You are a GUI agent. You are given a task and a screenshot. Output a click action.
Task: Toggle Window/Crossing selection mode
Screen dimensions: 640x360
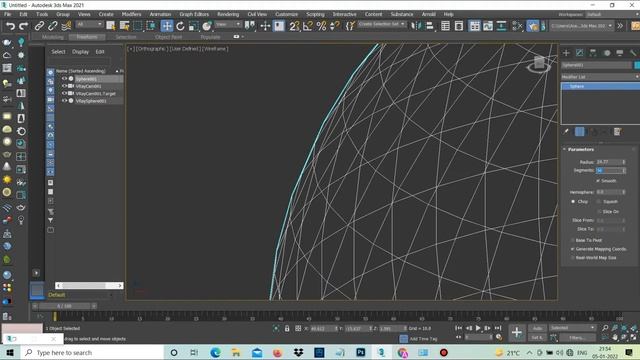[x=151, y=26]
